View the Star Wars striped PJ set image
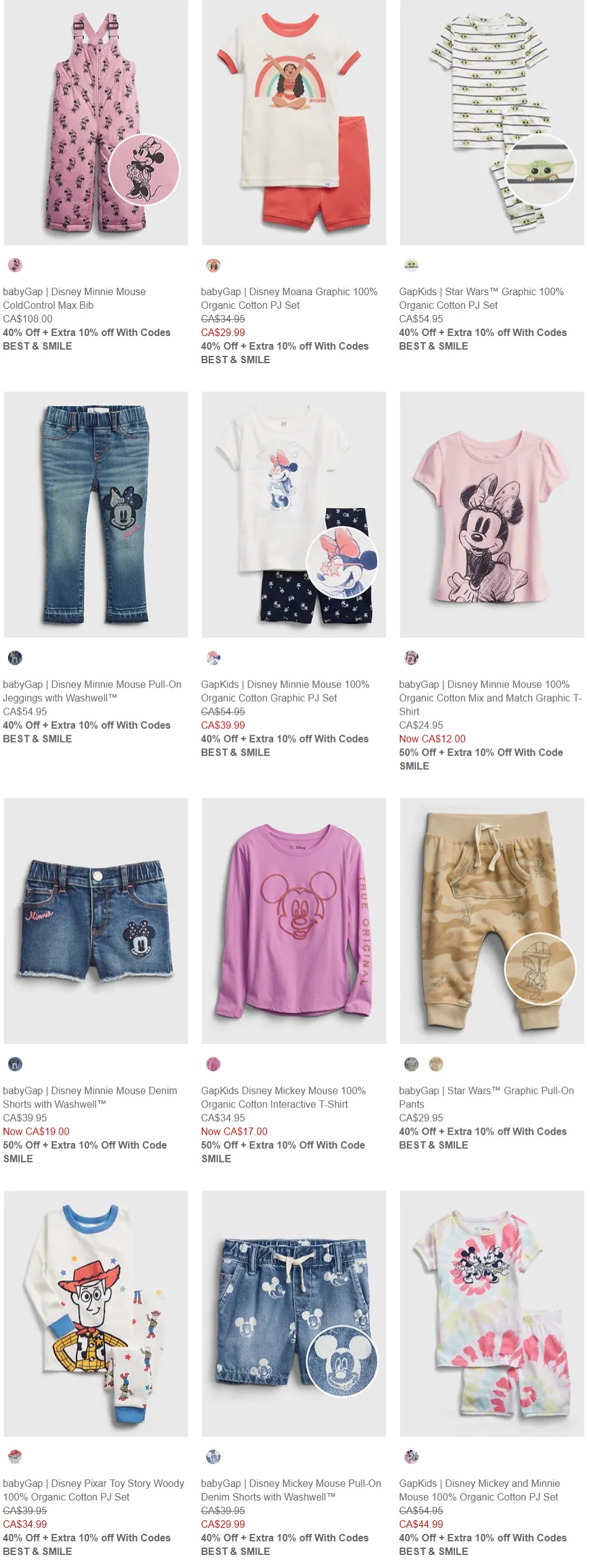 (x=492, y=123)
